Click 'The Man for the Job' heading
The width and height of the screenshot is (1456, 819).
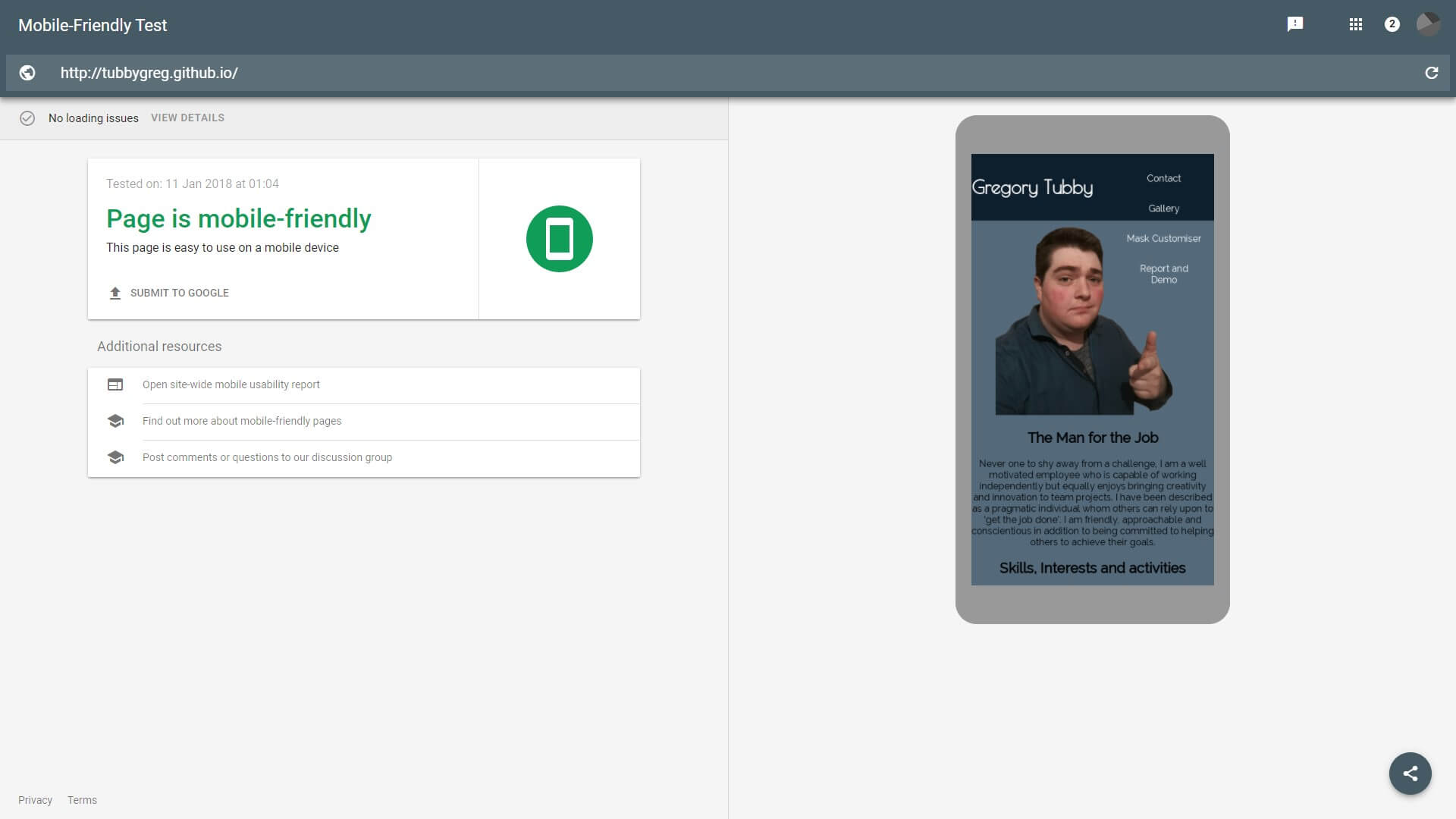tap(1093, 438)
